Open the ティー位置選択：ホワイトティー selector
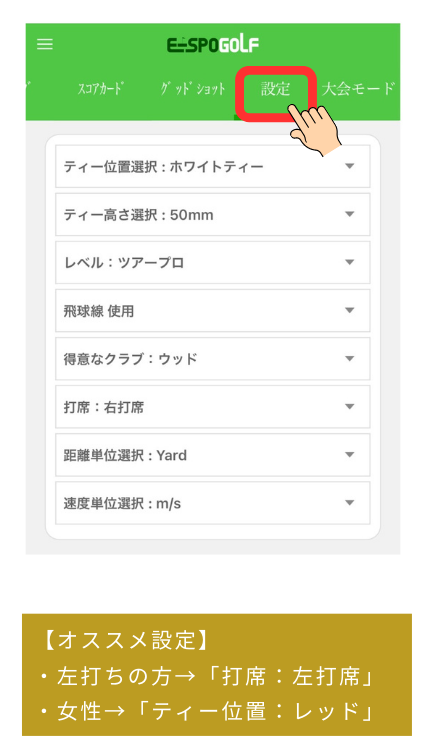 pyautogui.click(x=213, y=166)
